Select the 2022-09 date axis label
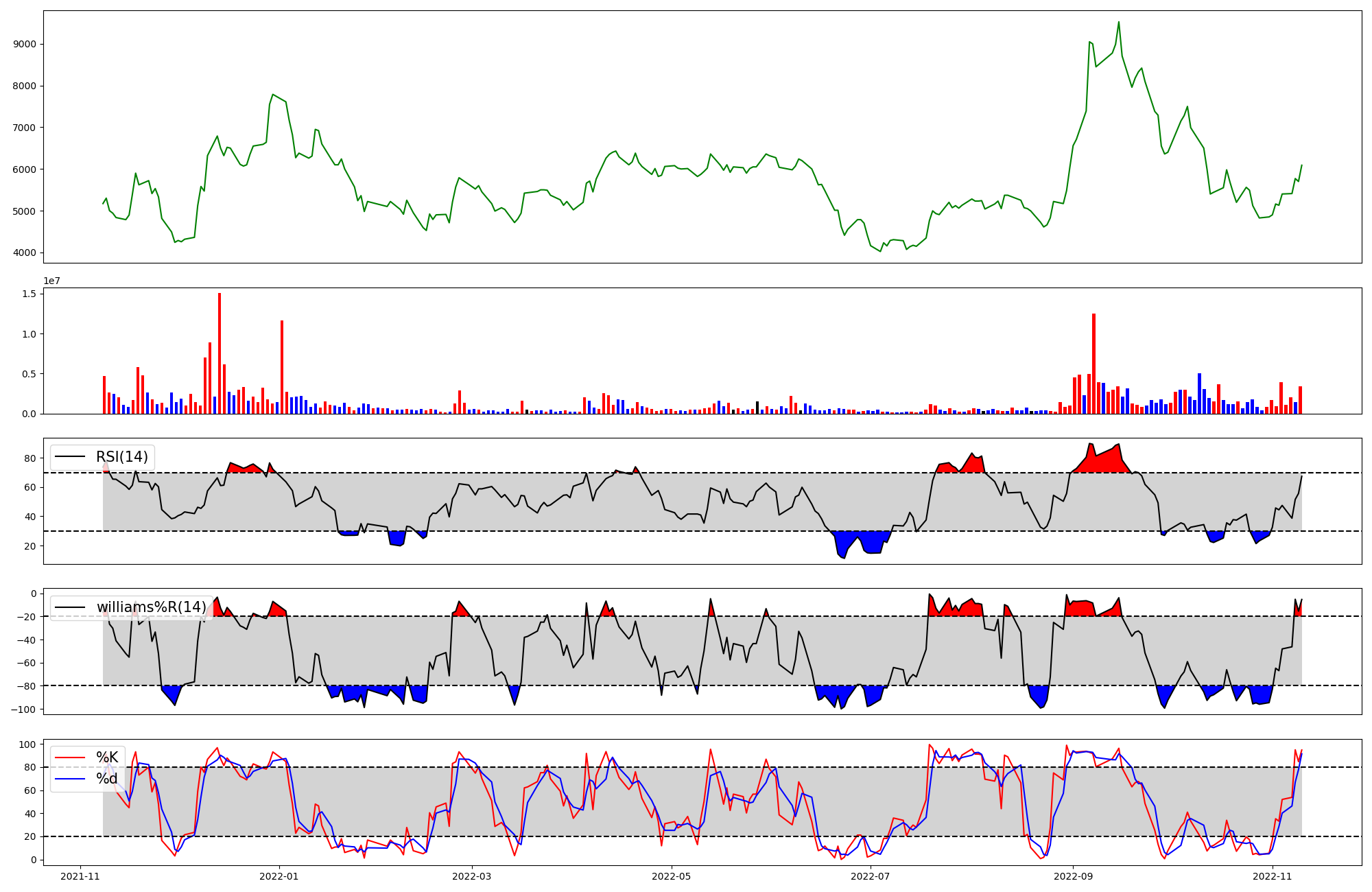The width and height of the screenshot is (1372, 892). point(1072,876)
